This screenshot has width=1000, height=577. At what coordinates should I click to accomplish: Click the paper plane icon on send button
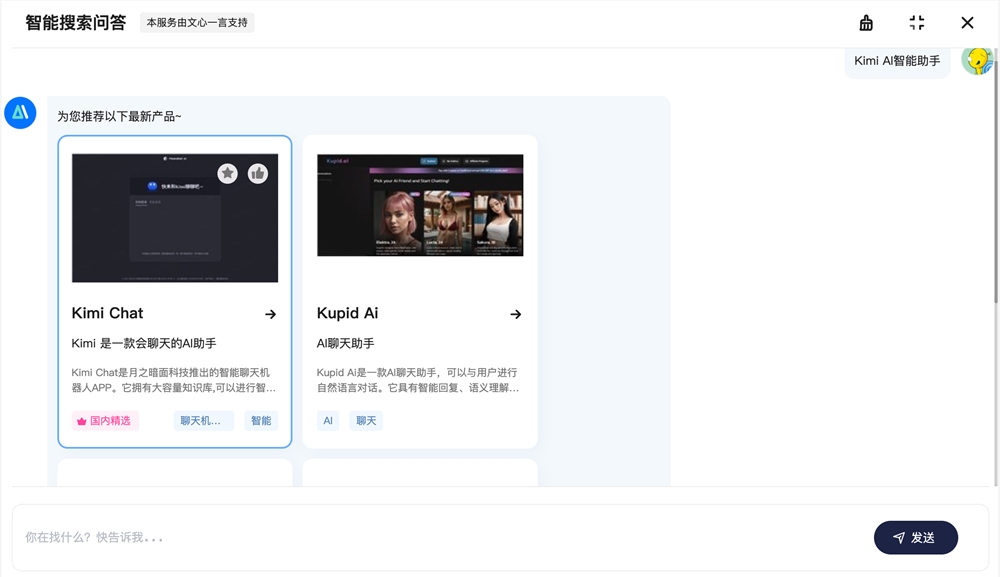899,537
